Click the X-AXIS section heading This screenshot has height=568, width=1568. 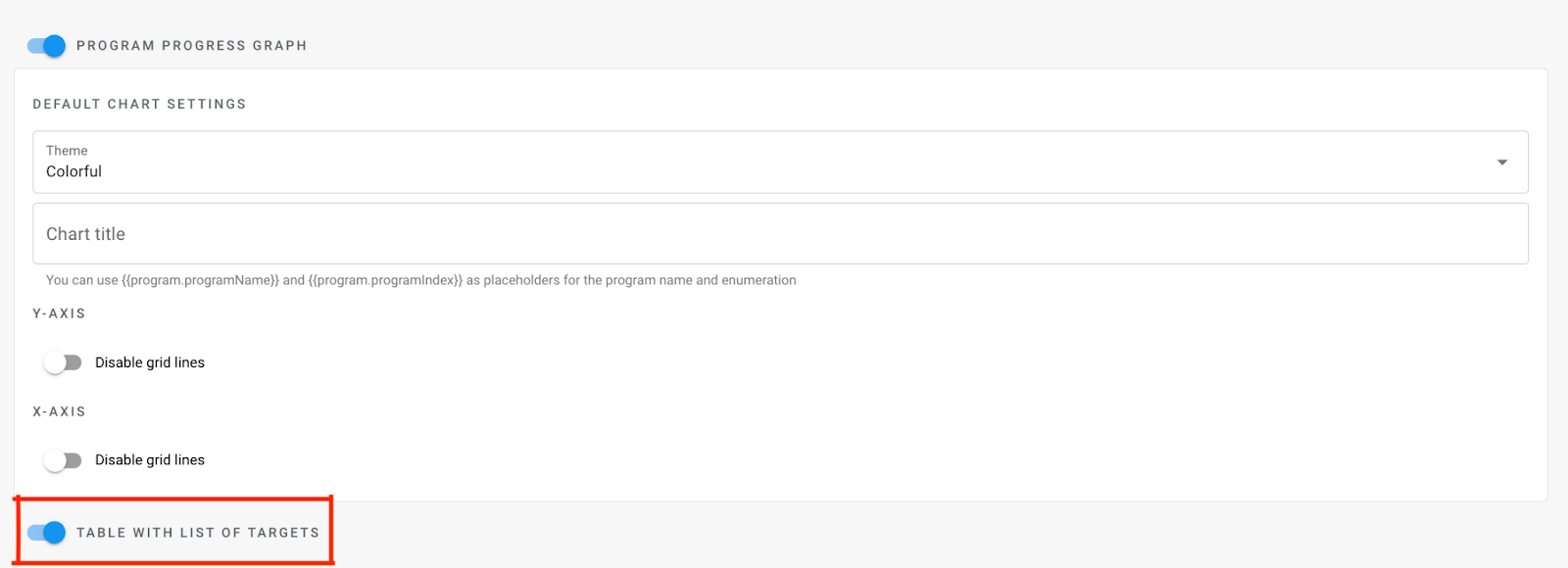(59, 411)
